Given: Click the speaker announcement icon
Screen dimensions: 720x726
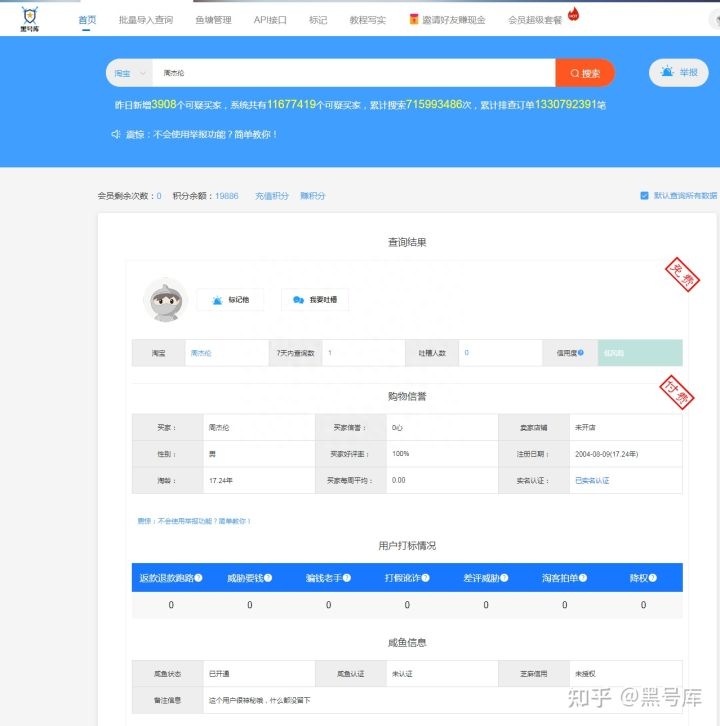Looking at the screenshot, I should click(116, 134).
